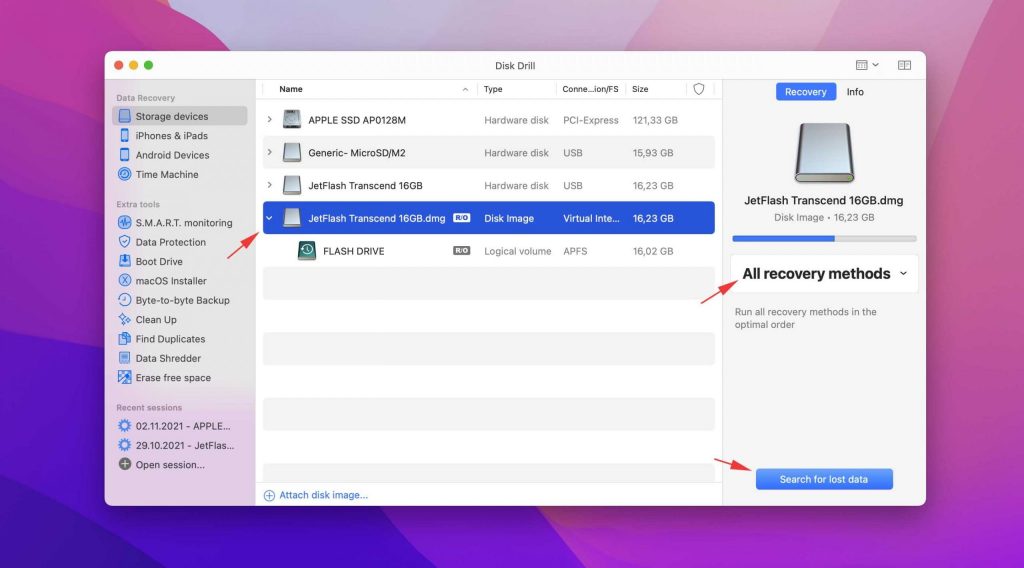Sort by Name column header
This screenshot has width=1024, height=568.
[291, 89]
